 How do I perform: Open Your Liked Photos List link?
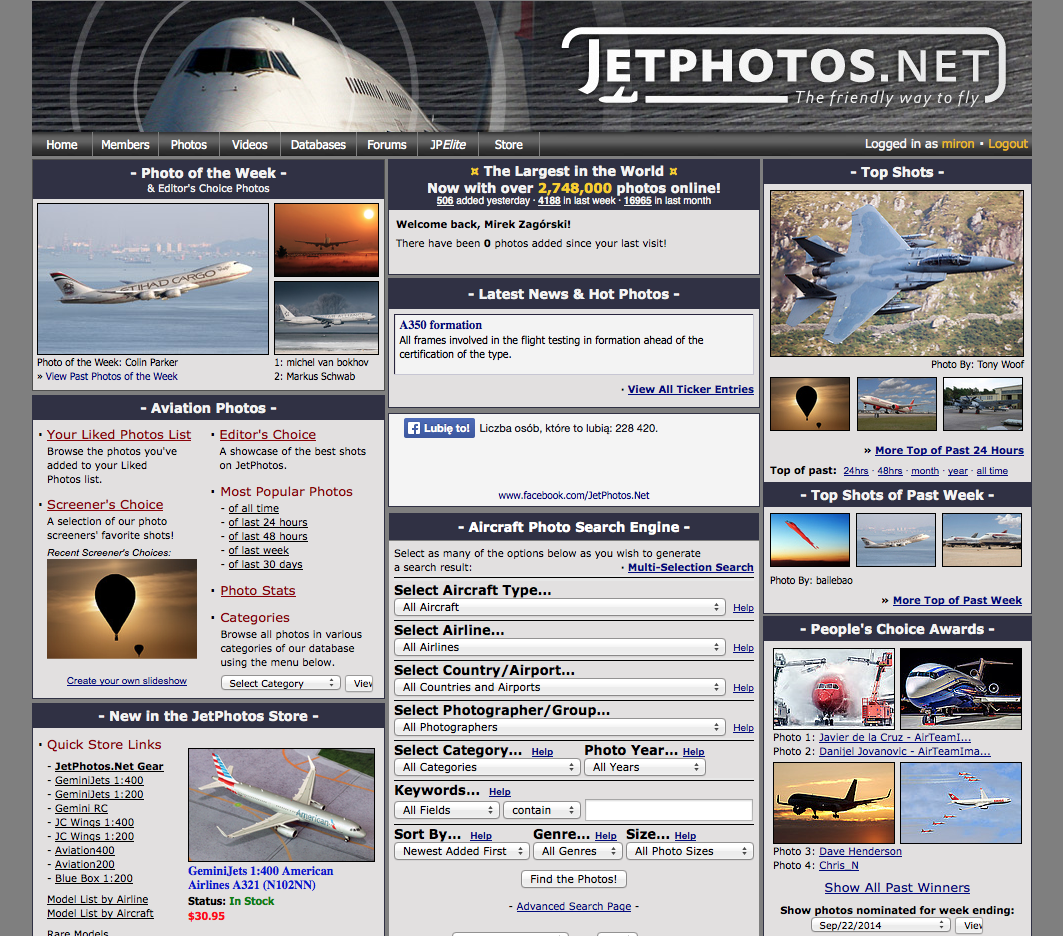pyautogui.click(x=119, y=434)
